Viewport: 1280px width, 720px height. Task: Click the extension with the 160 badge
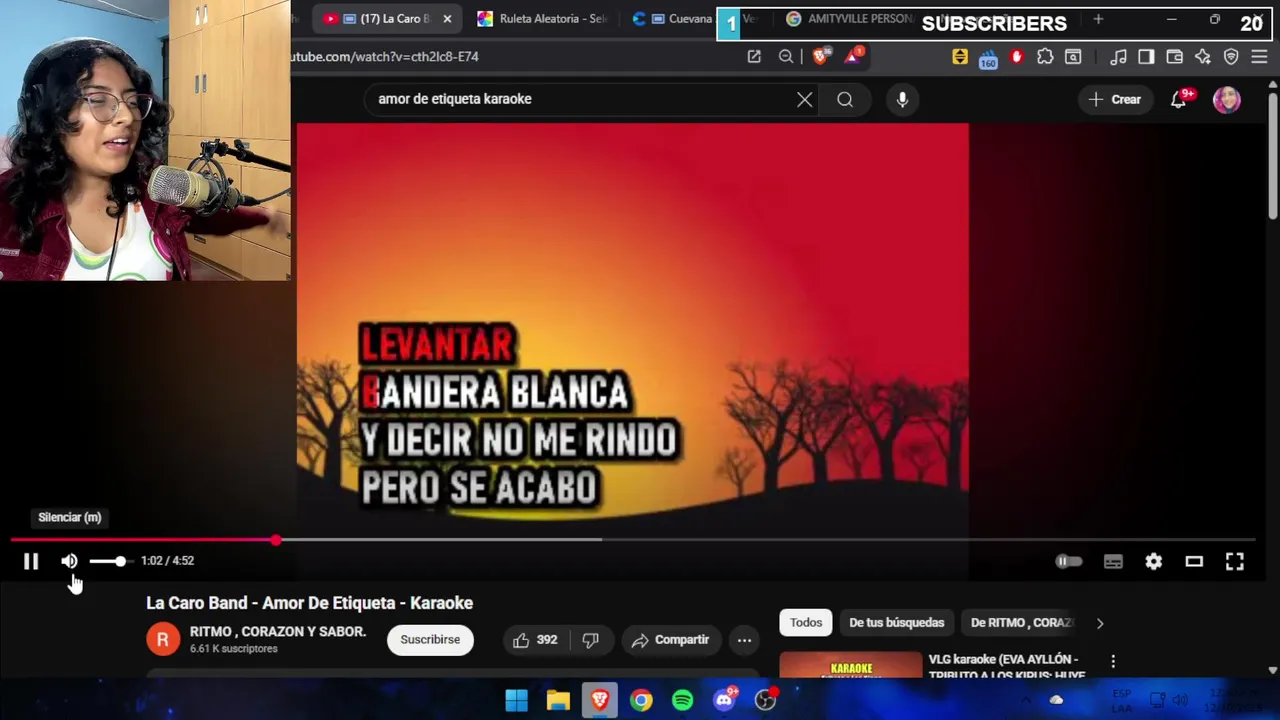pos(988,58)
